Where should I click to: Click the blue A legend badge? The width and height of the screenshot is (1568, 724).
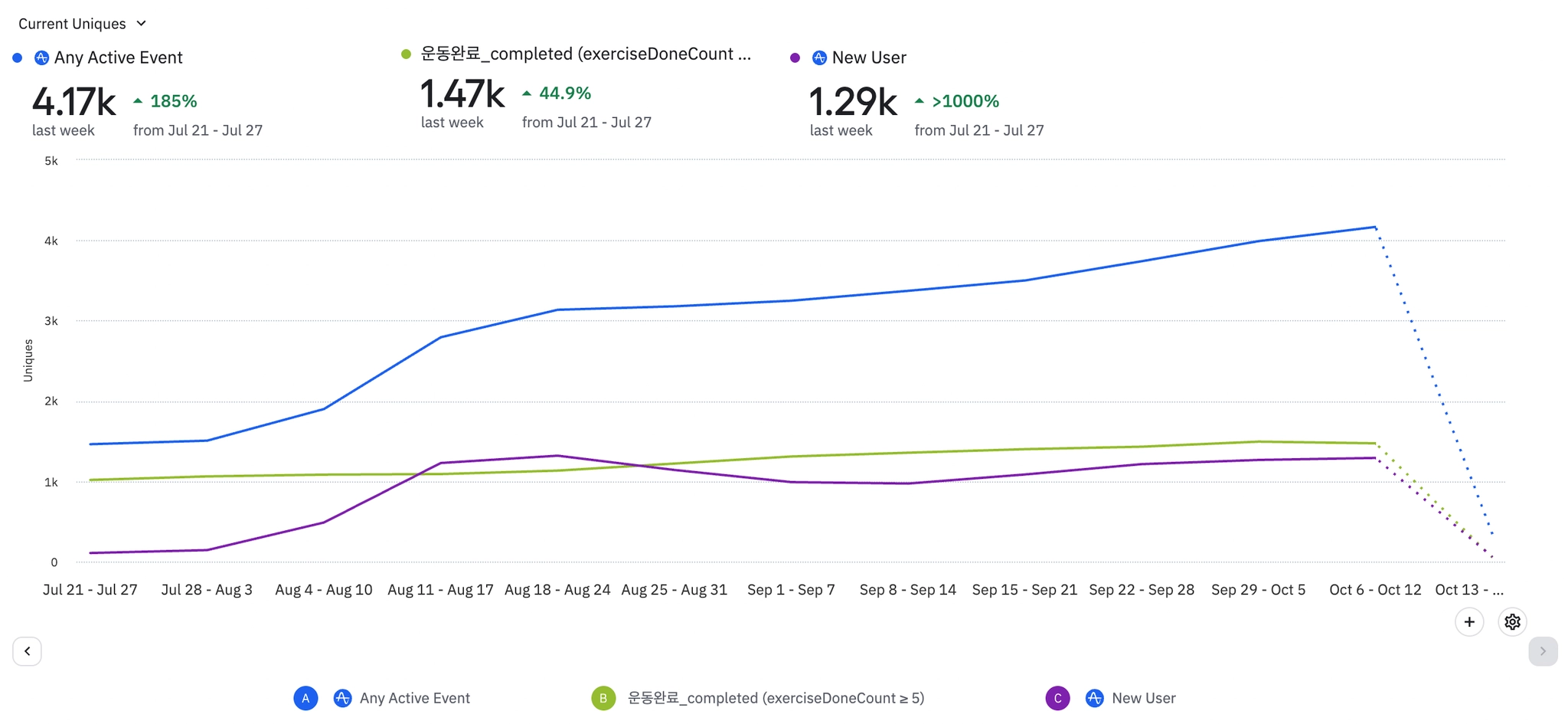click(x=305, y=698)
